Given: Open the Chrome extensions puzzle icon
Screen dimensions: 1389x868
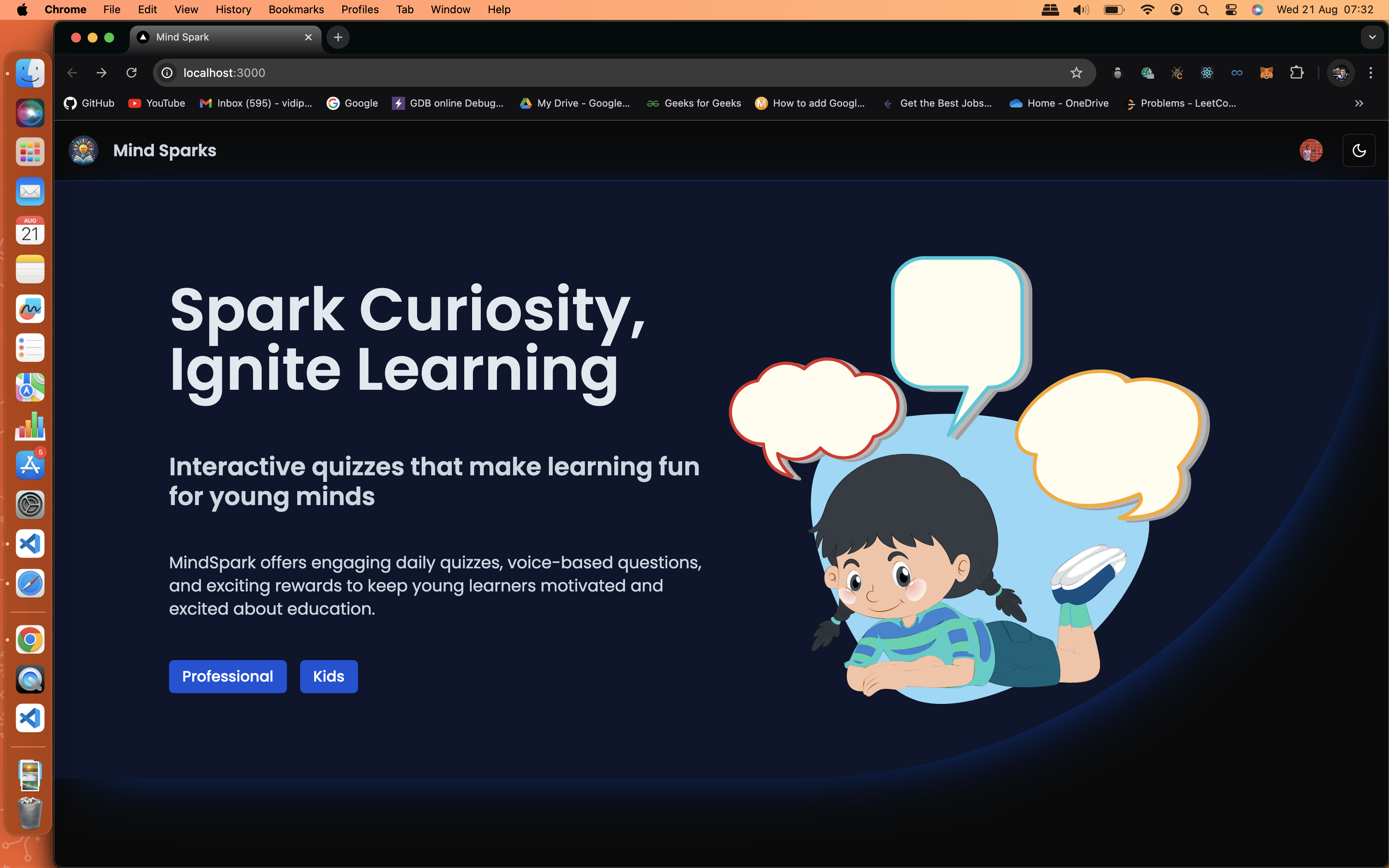Looking at the screenshot, I should point(1296,73).
